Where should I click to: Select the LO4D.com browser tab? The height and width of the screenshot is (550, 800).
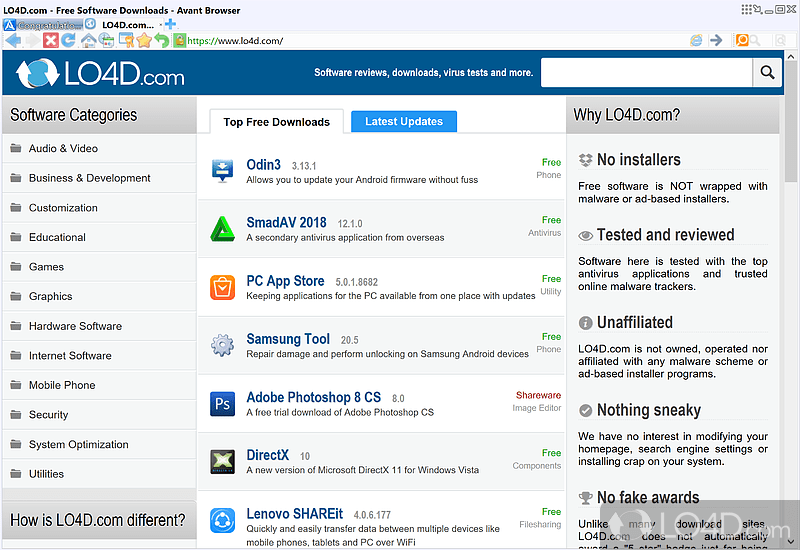pyautogui.click(x=122, y=24)
